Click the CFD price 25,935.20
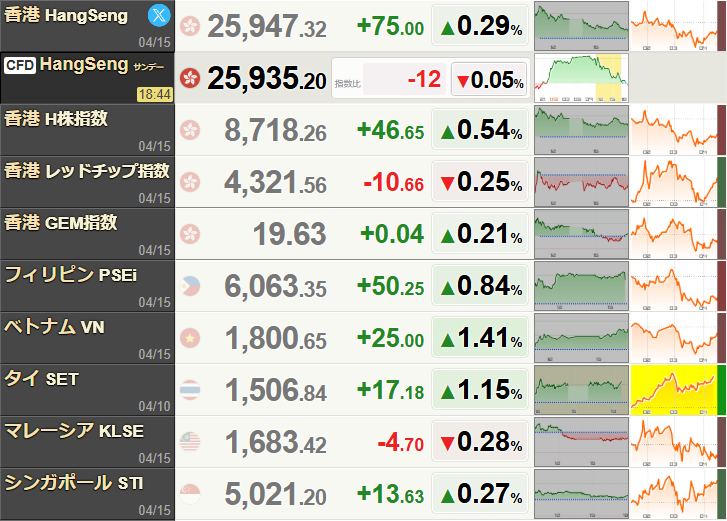Screen dimensions: 727x521 [267, 78]
